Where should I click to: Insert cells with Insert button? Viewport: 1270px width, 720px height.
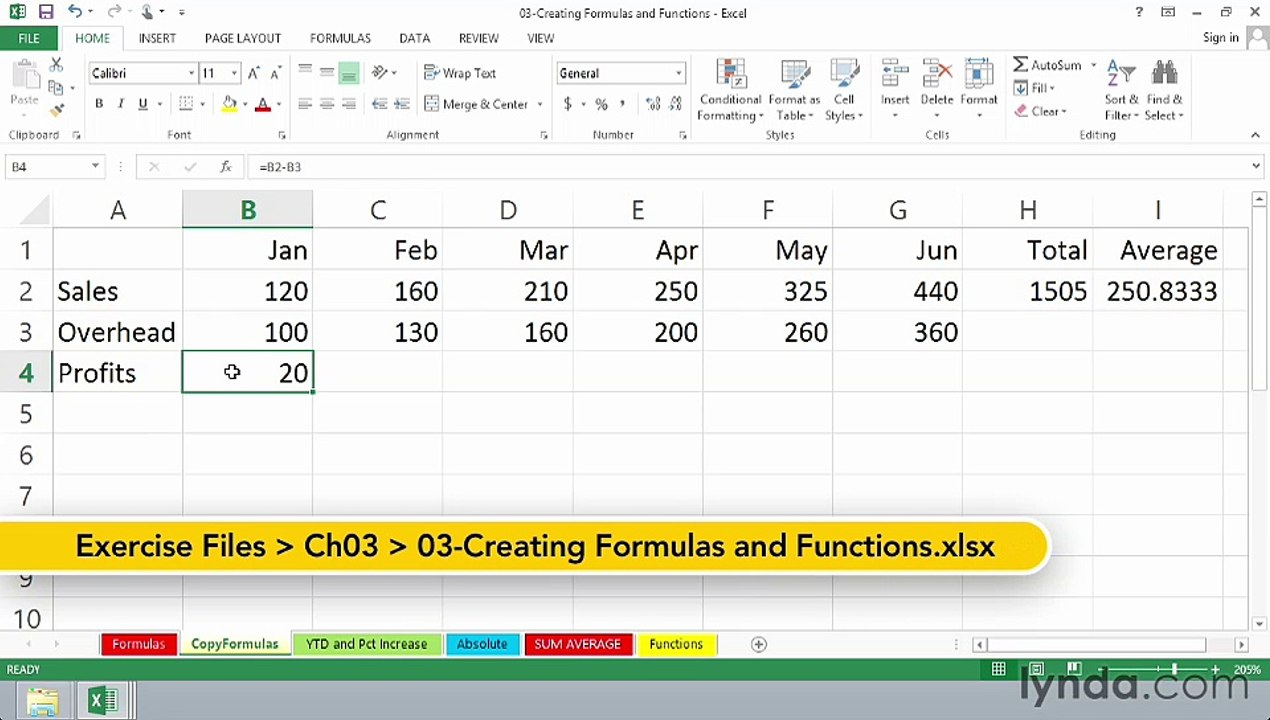(895, 91)
